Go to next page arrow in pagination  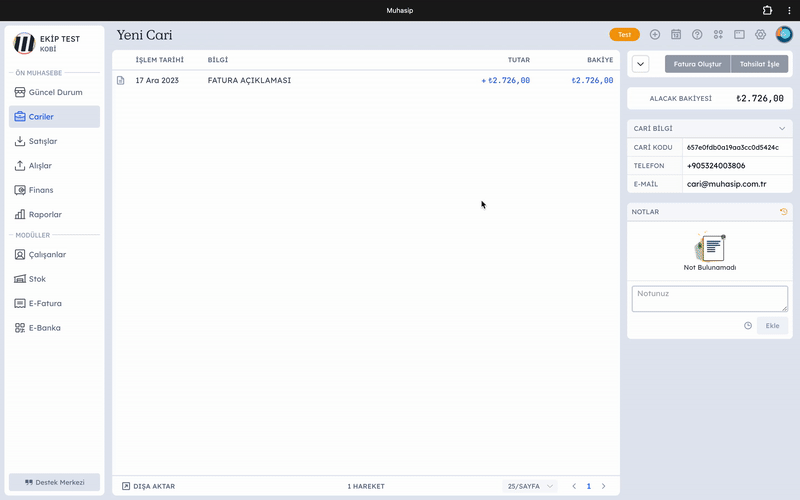click(603, 486)
